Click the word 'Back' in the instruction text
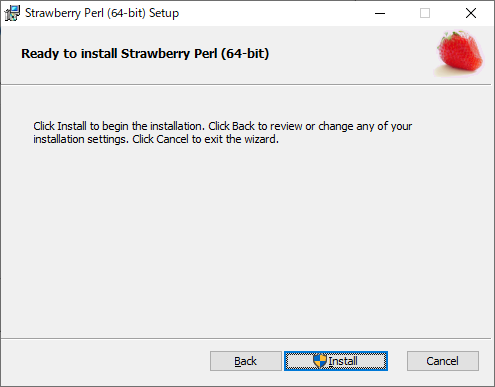 [x=243, y=126]
